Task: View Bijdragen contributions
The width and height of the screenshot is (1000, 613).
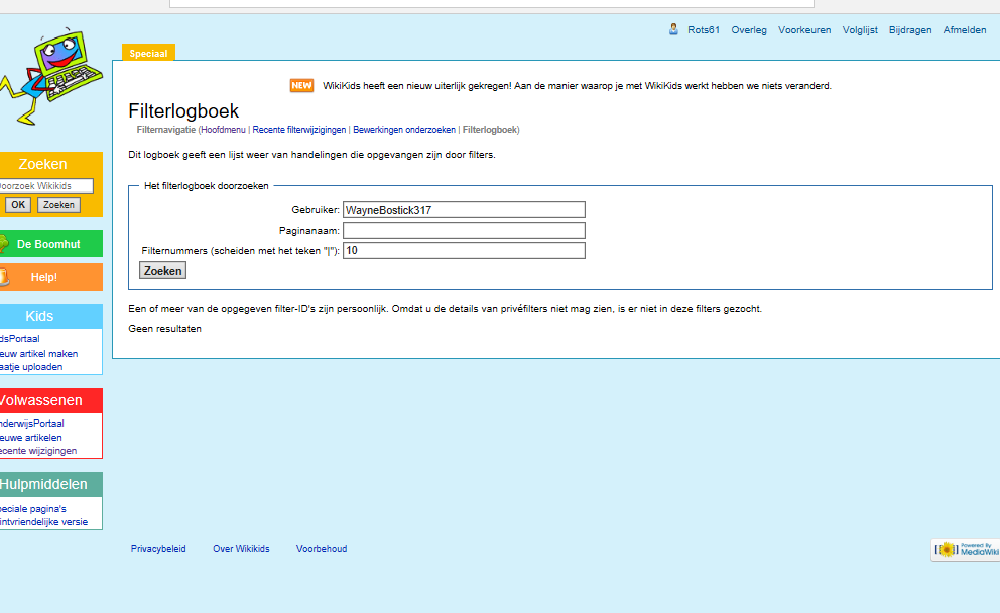Action: [x=910, y=30]
